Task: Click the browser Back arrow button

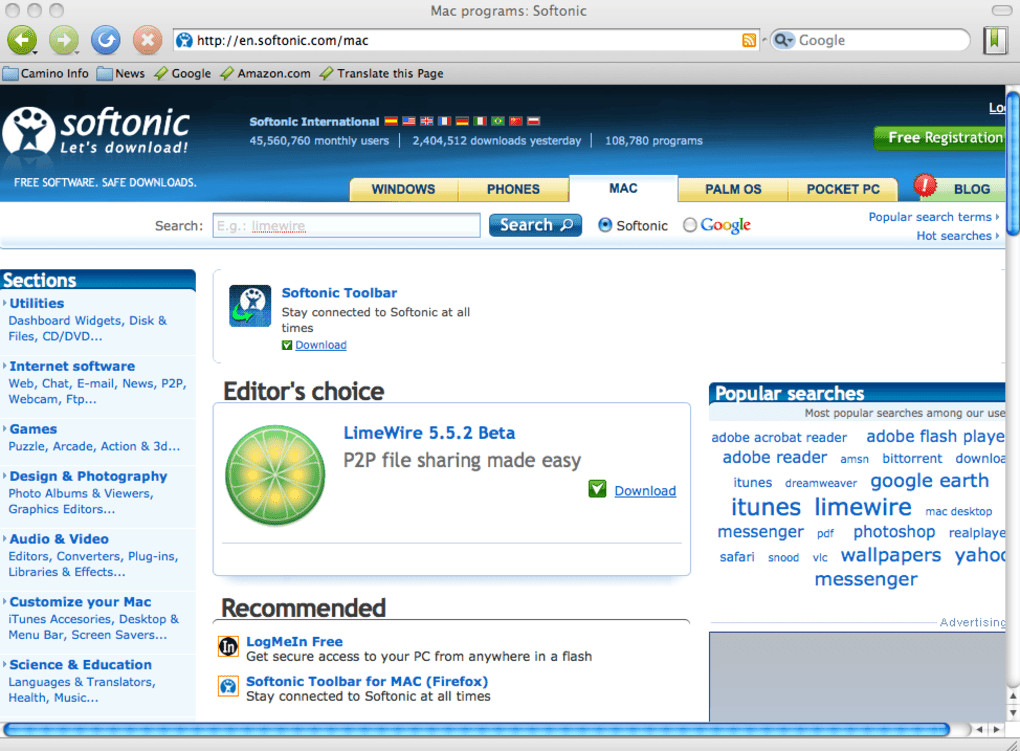Action: [22, 40]
